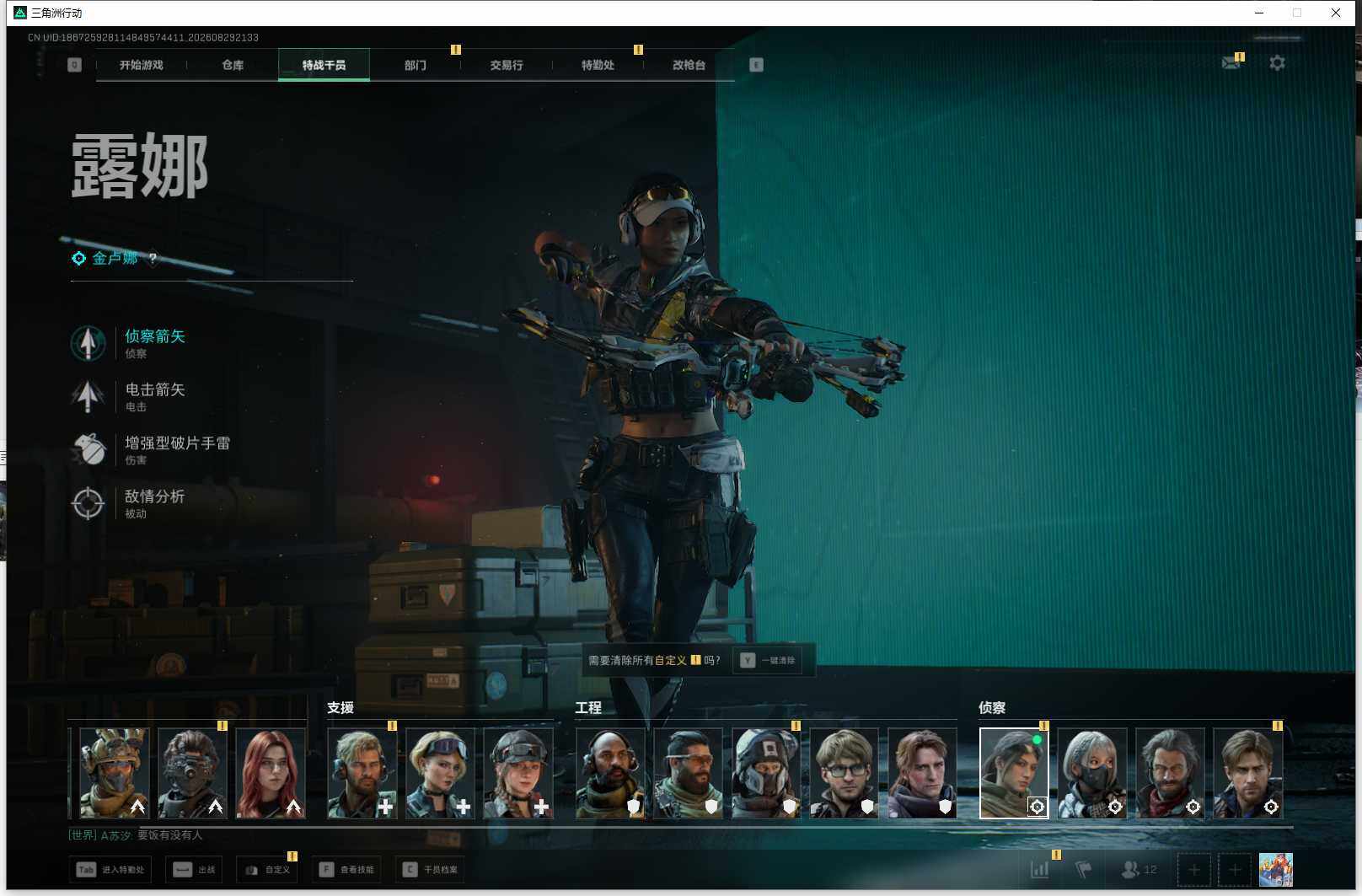This screenshot has width=1362, height=896.
Task: Click the question mark beside 金卢娜
Action: [153, 259]
